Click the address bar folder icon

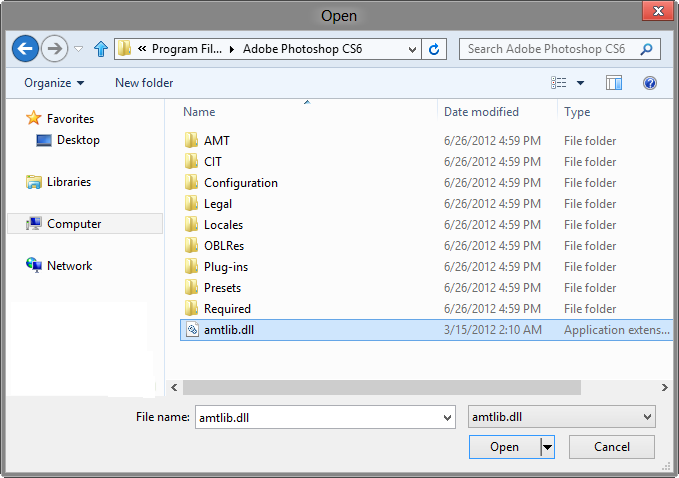click(125, 48)
